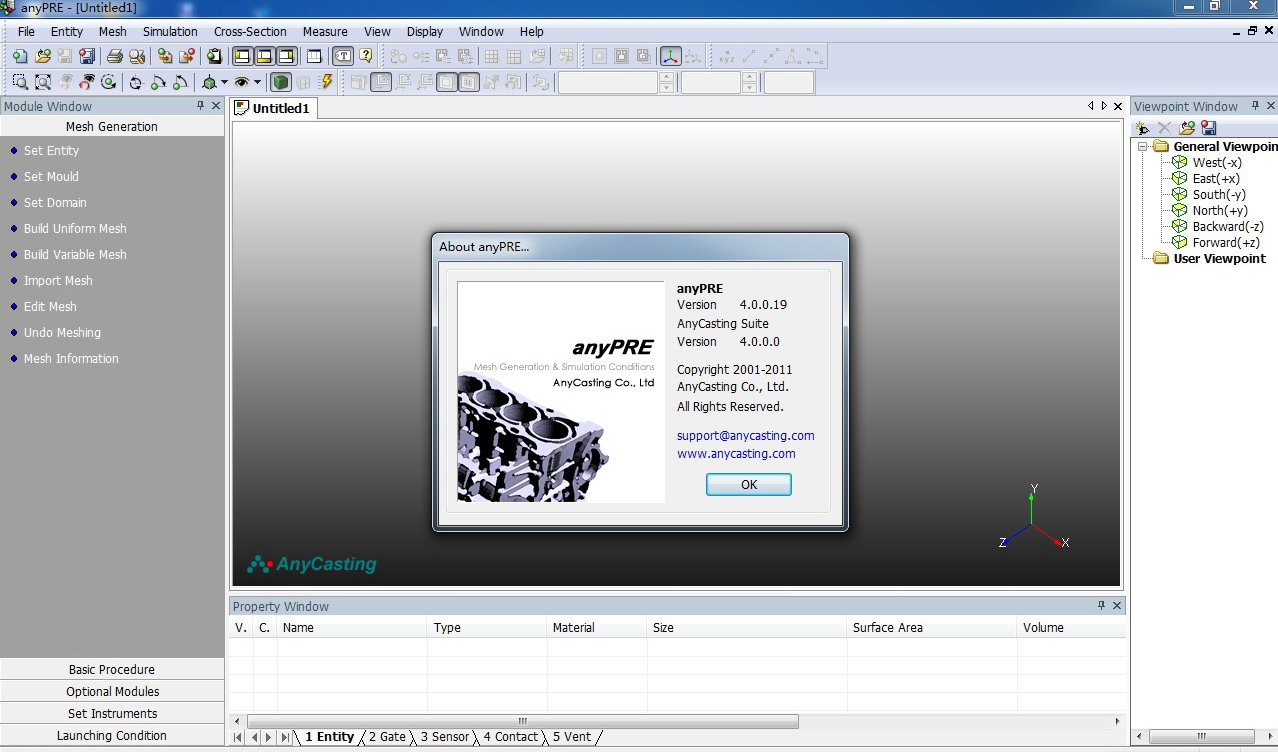Click the support@anycasting.com email link

(x=746, y=436)
